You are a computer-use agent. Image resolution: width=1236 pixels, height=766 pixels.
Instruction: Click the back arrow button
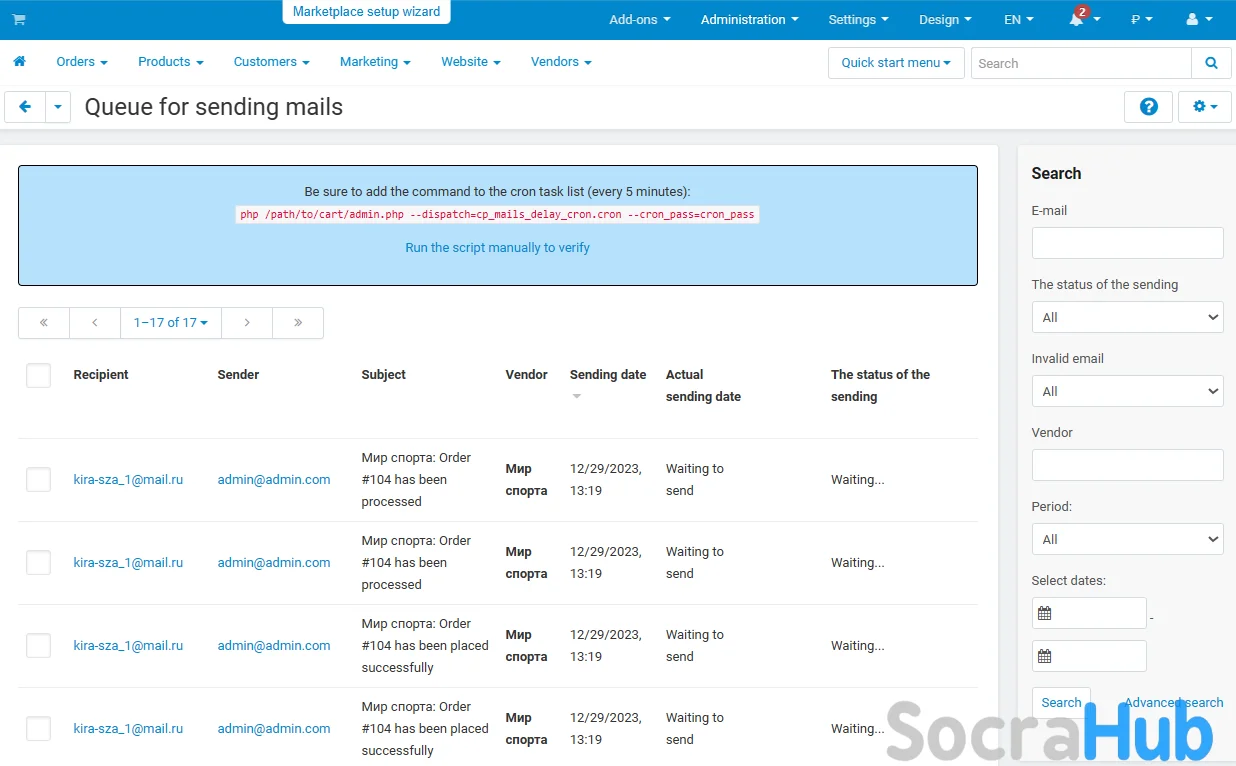coord(25,107)
